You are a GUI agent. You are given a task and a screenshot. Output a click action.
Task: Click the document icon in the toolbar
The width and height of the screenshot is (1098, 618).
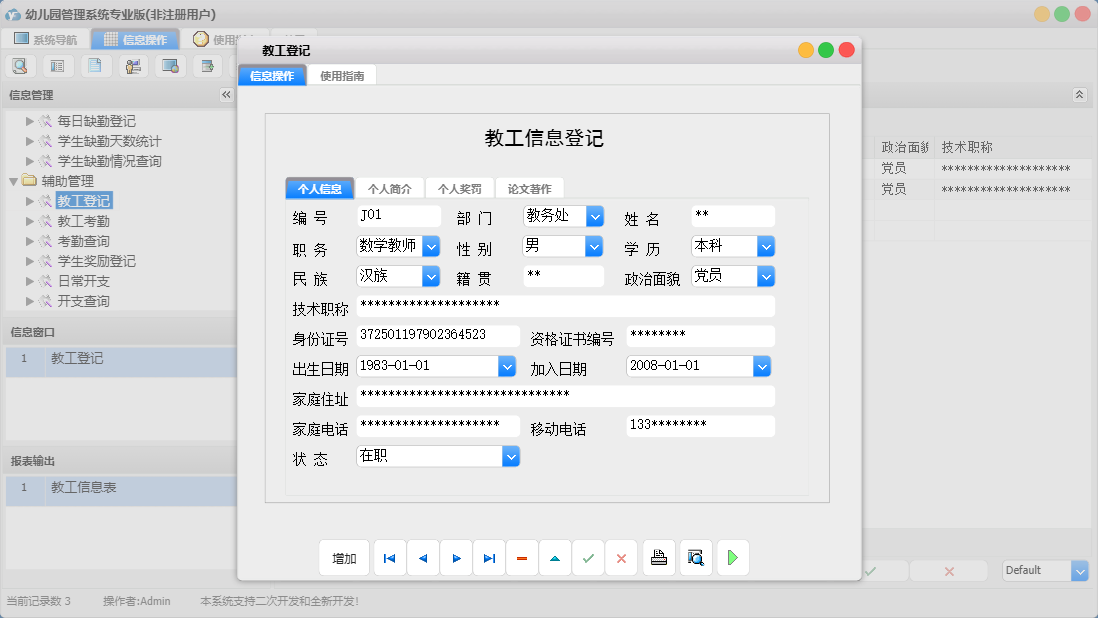coord(94,65)
